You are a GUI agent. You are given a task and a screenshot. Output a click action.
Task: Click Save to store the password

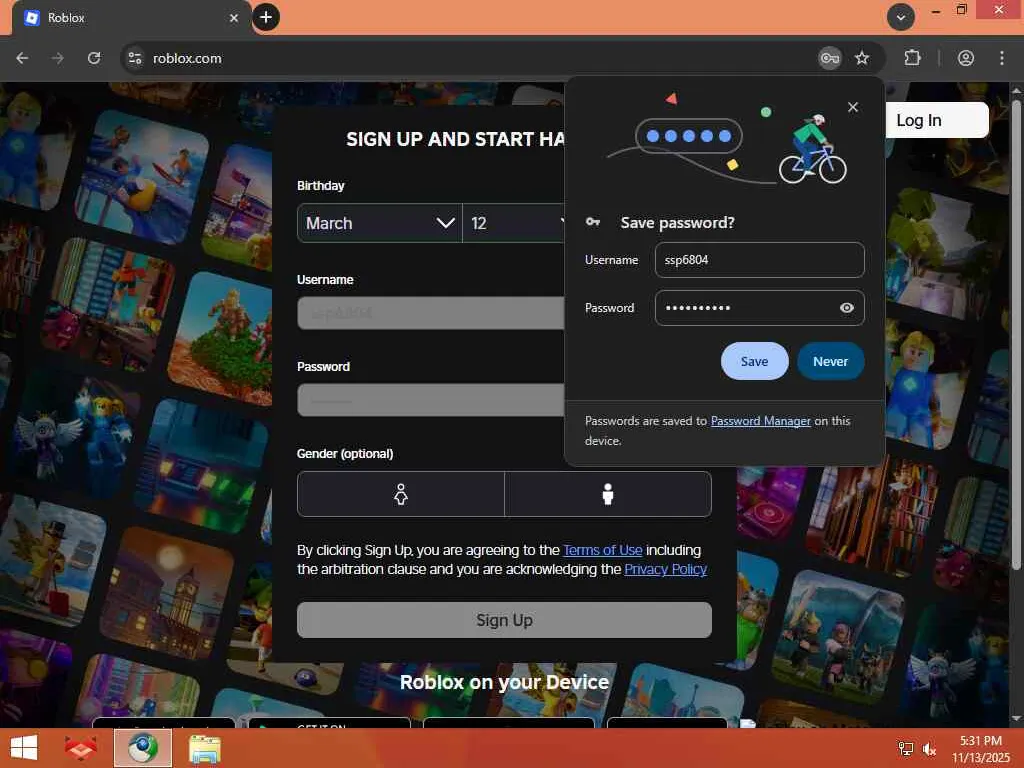pos(754,361)
